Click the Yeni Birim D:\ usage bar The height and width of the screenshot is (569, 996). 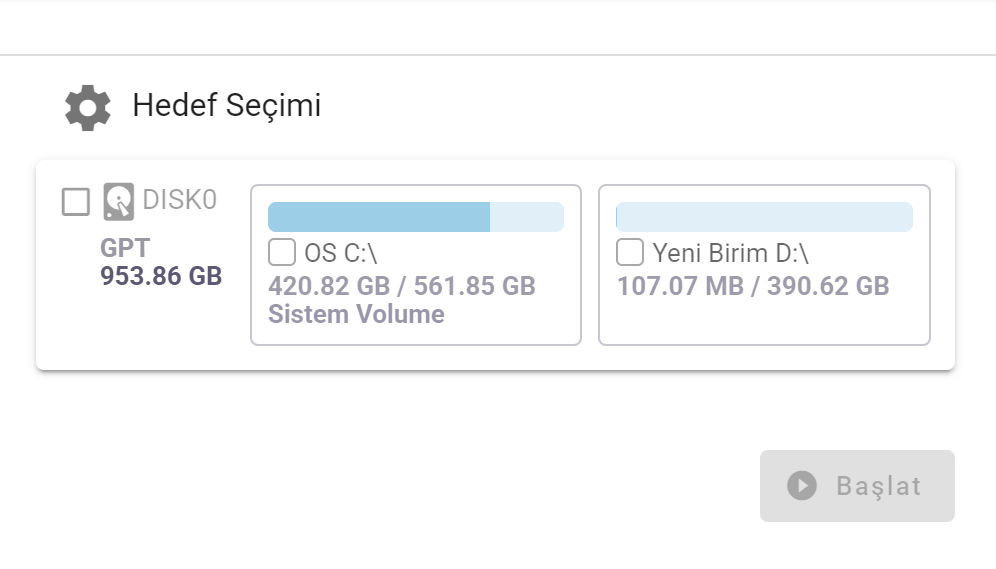point(764,217)
